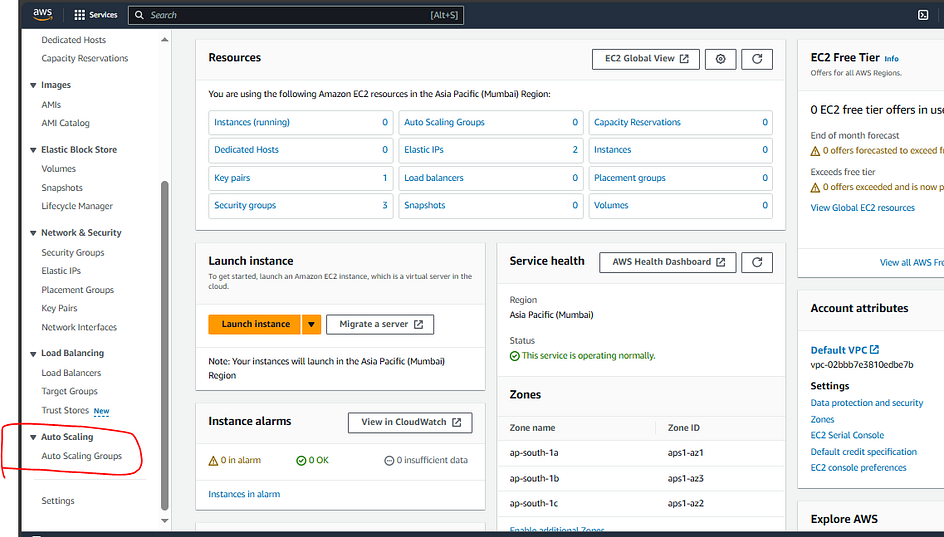Click Key pairs resource link
The height and width of the screenshot is (537, 944).
(x=232, y=178)
